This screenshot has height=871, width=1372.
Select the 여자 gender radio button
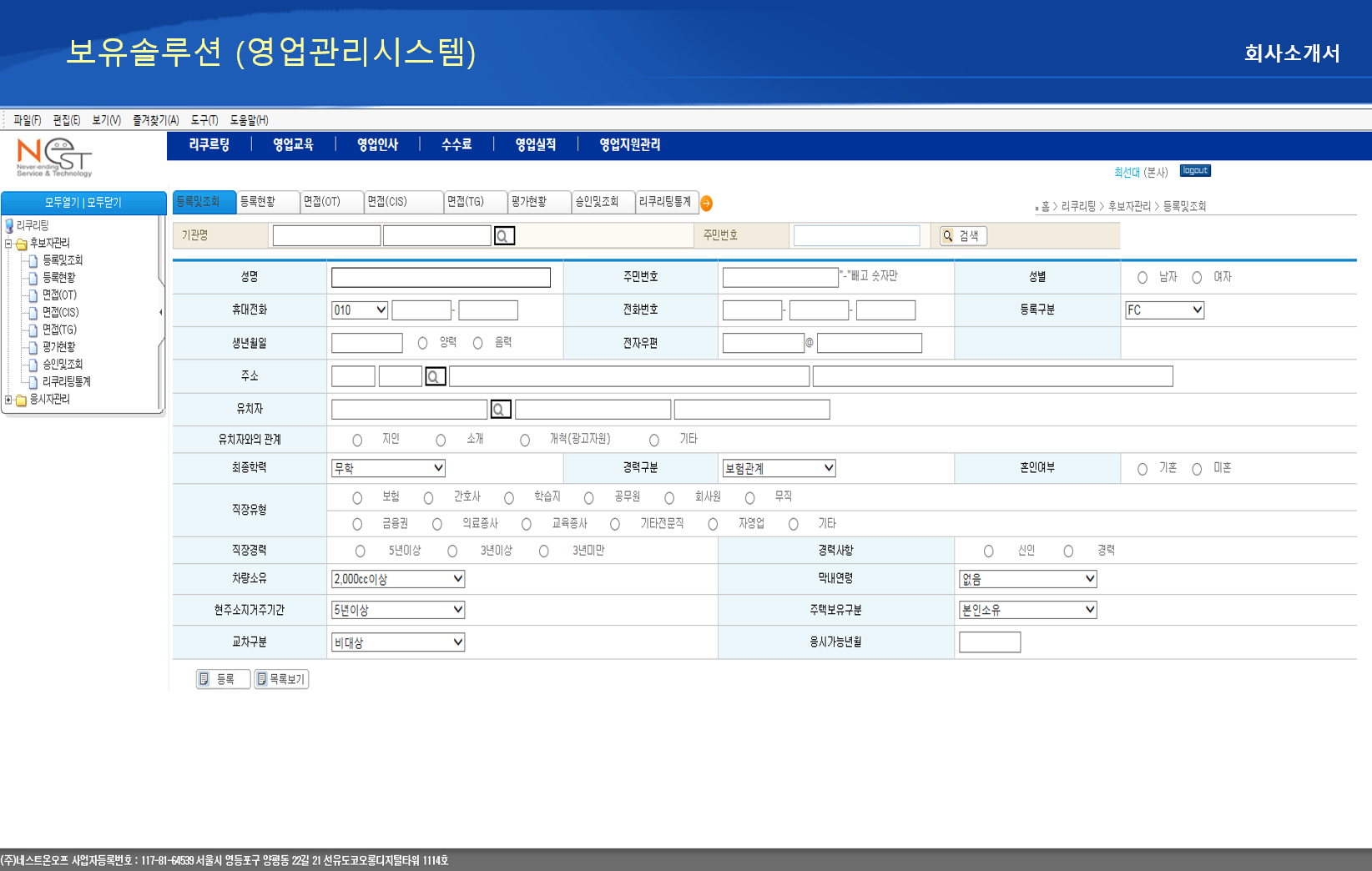point(1198,277)
